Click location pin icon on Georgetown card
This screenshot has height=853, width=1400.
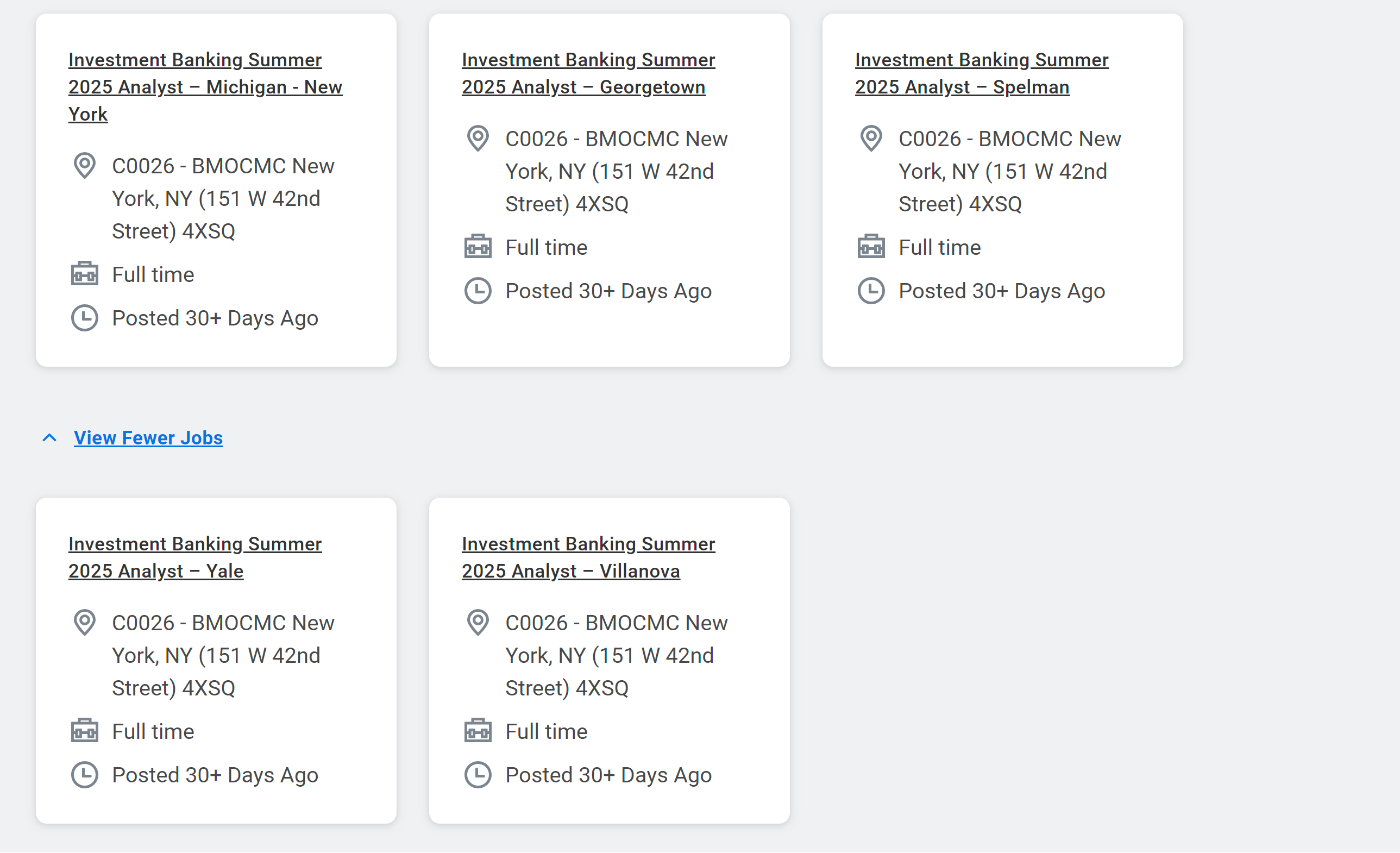point(478,139)
